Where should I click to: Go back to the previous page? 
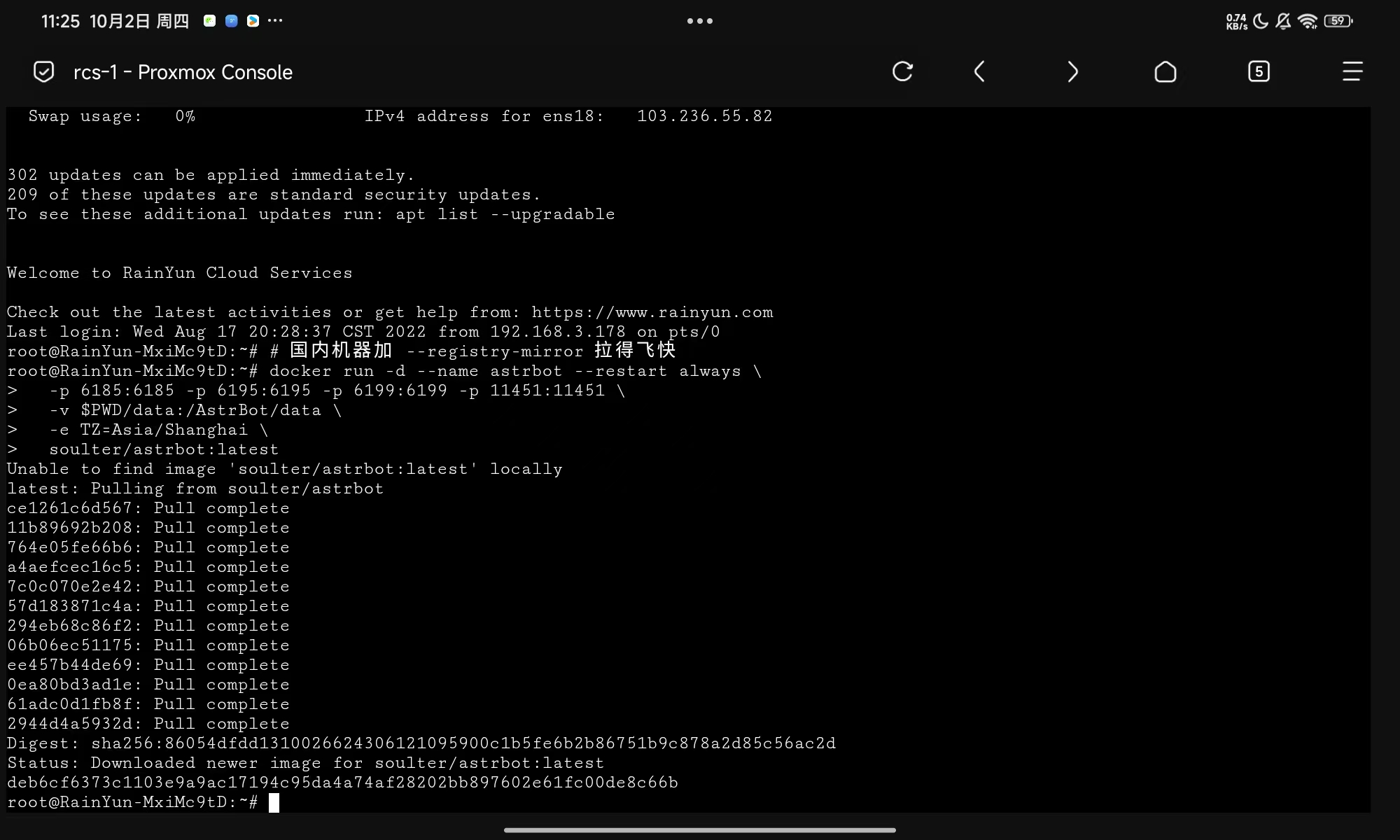coord(979,71)
